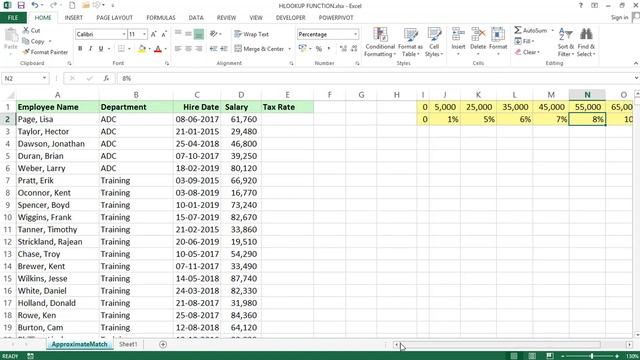Open Sort & Filter options
Screen dimensions: 640x360
[566, 42]
